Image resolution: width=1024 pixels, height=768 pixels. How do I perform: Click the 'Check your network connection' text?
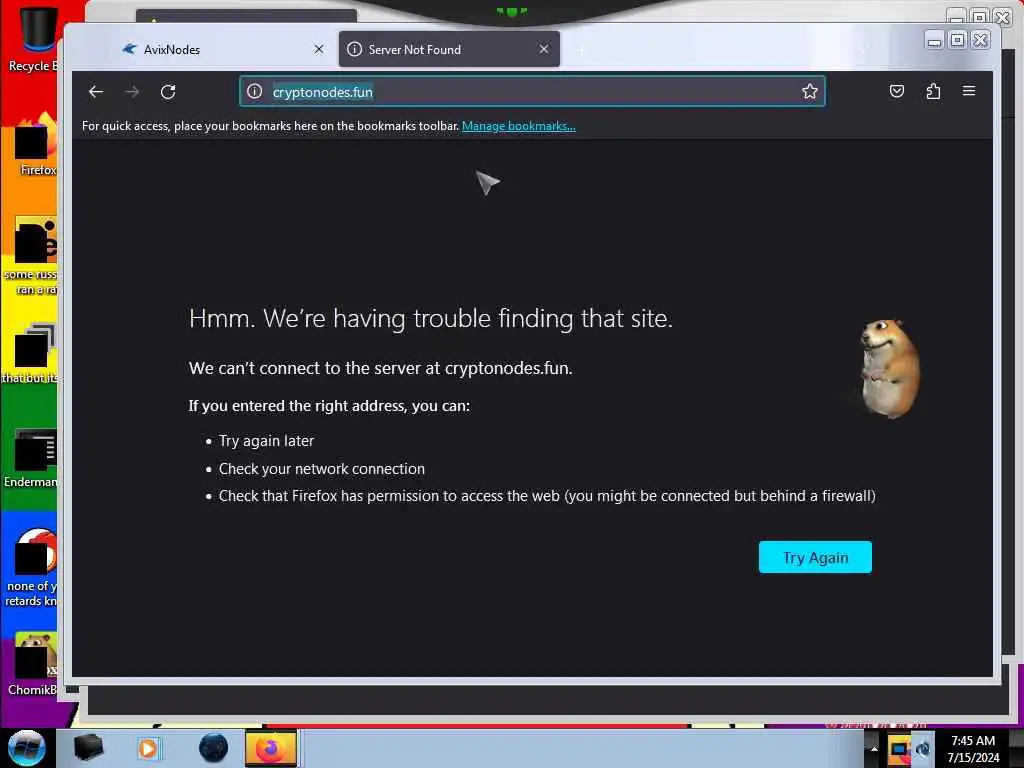pyautogui.click(x=322, y=469)
